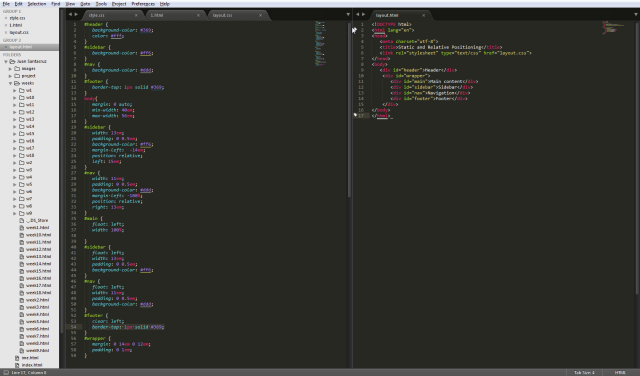Expand the w12 folder arrow
The width and height of the screenshot is (640, 376).
(15, 112)
